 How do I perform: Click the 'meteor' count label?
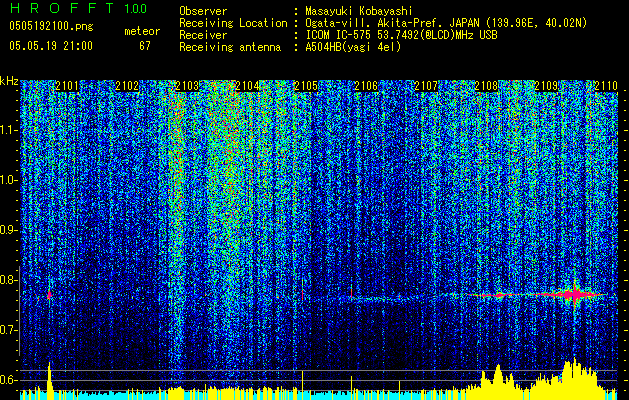pyautogui.click(x=142, y=31)
